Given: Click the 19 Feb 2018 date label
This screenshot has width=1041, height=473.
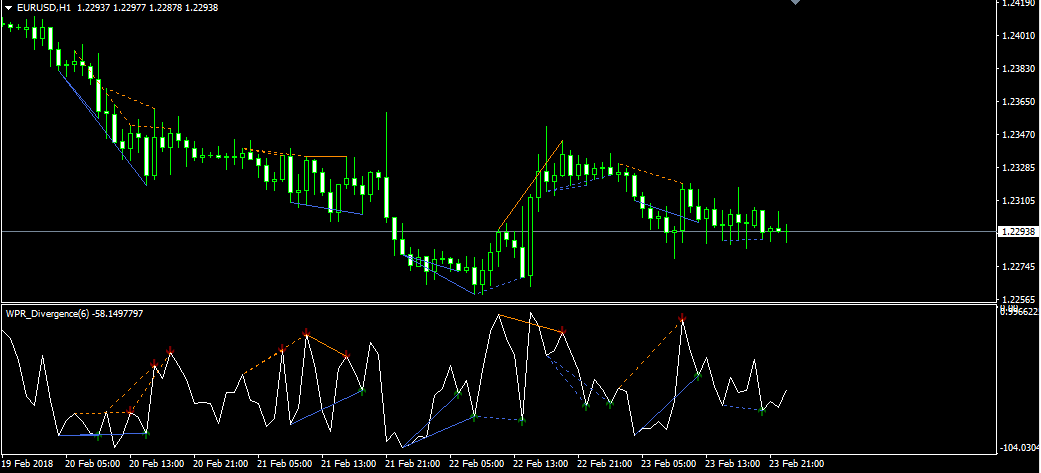Looking at the screenshot, I should [30, 464].
